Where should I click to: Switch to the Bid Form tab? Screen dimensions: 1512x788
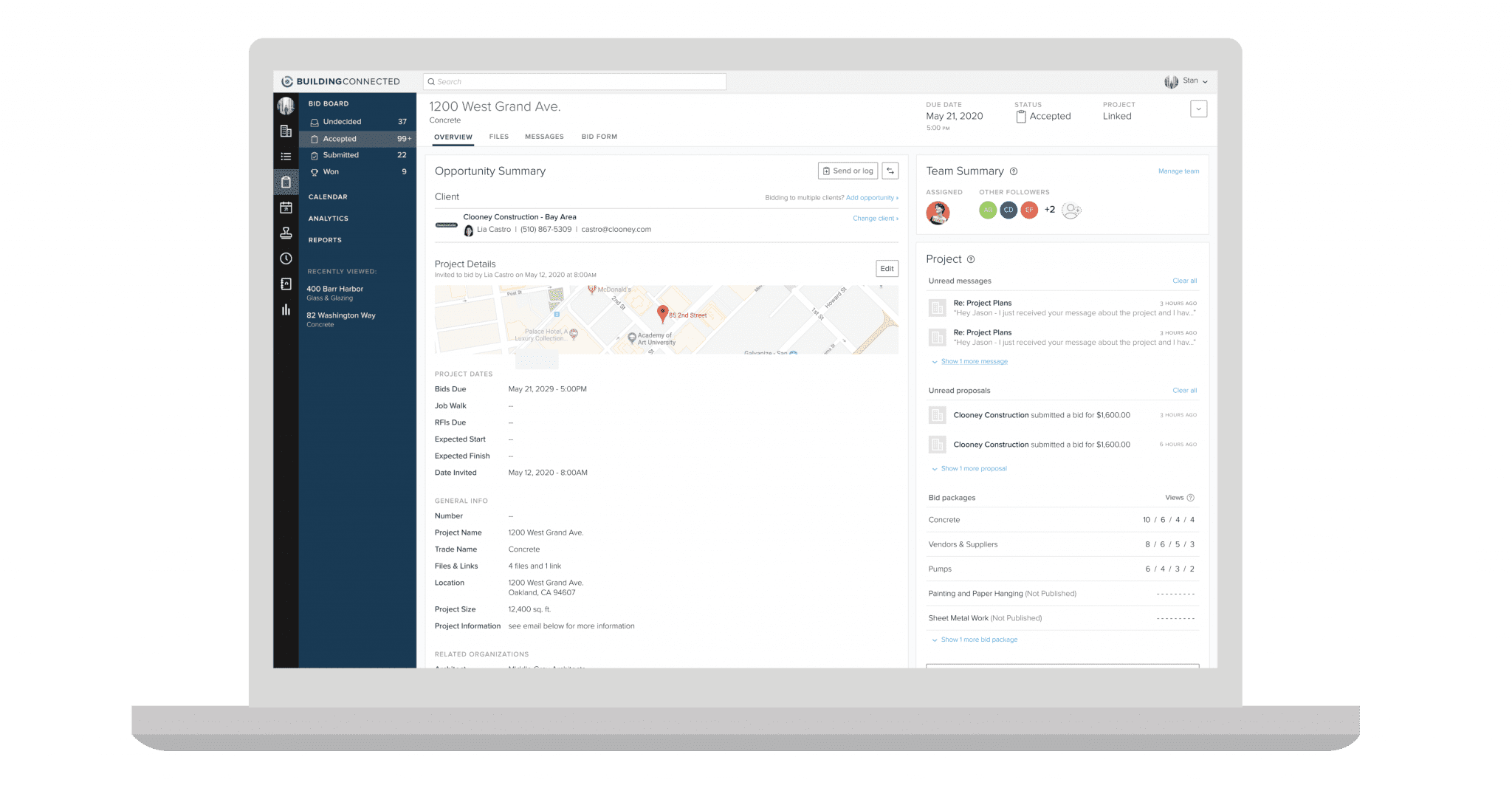coord(599,137)
